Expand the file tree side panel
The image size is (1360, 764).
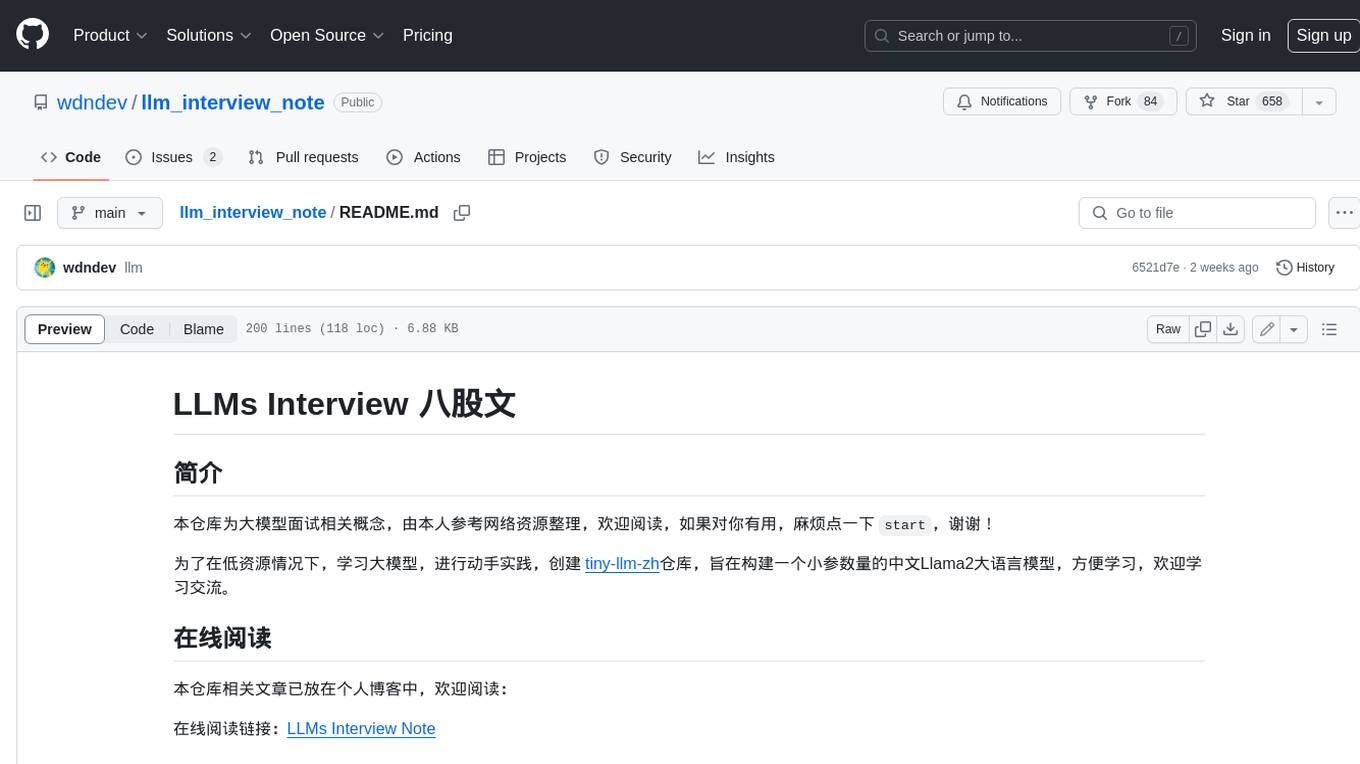coord(32,213)
